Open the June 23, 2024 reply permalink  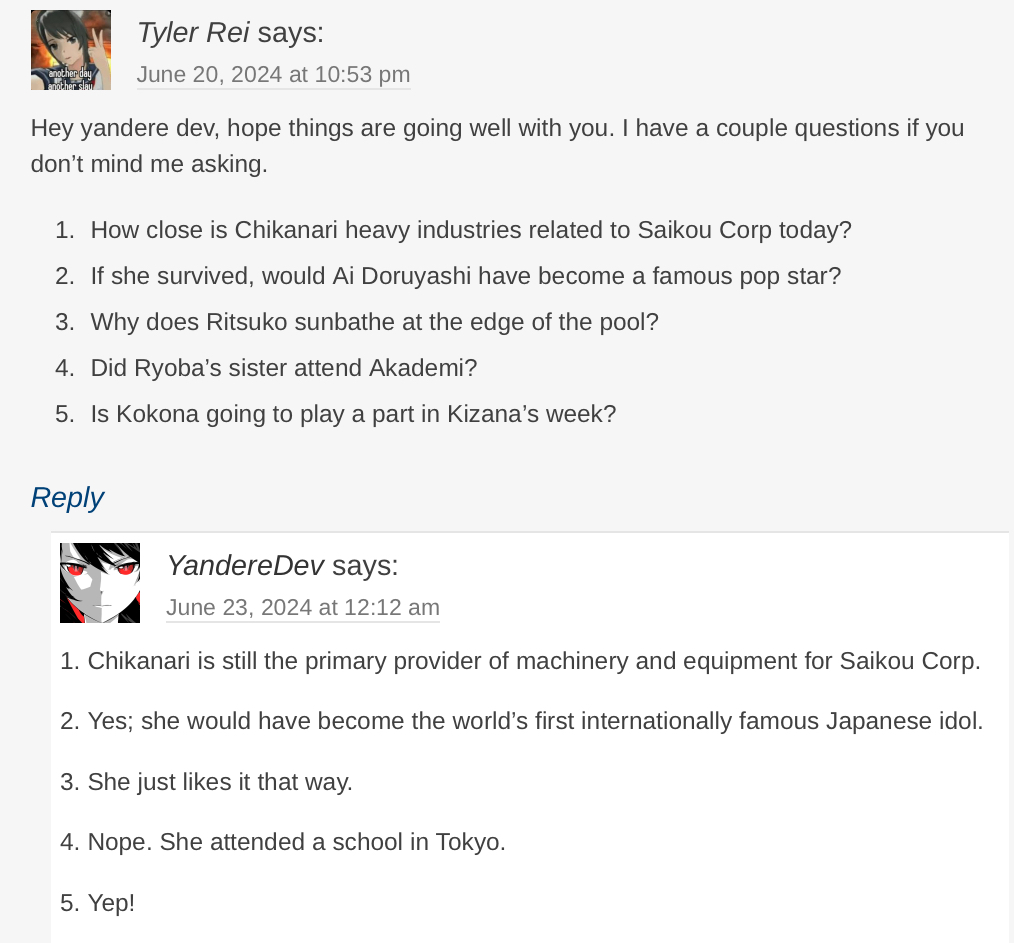[x=302, y=608]
